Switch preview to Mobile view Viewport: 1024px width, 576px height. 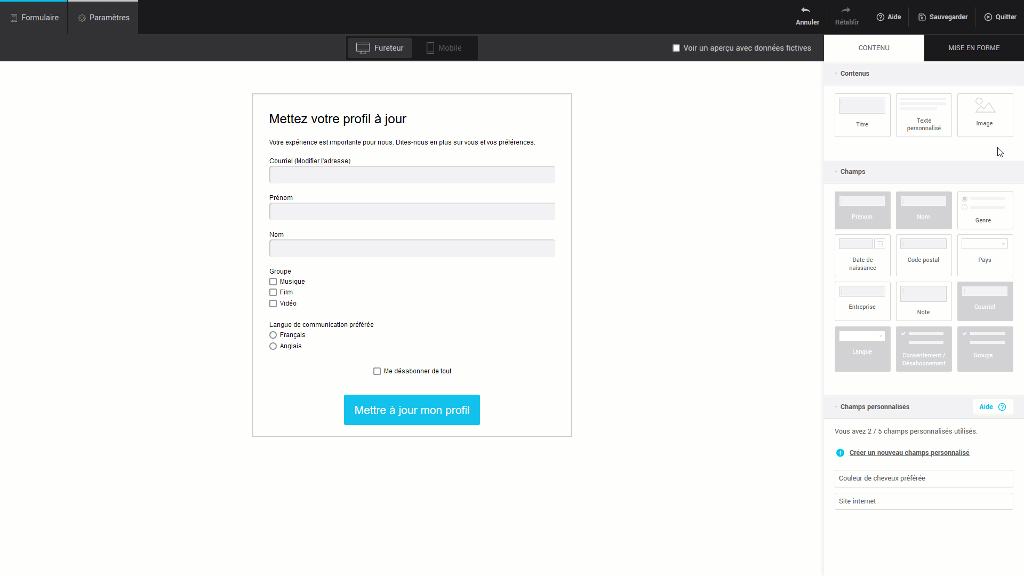(x=443, y=48)
